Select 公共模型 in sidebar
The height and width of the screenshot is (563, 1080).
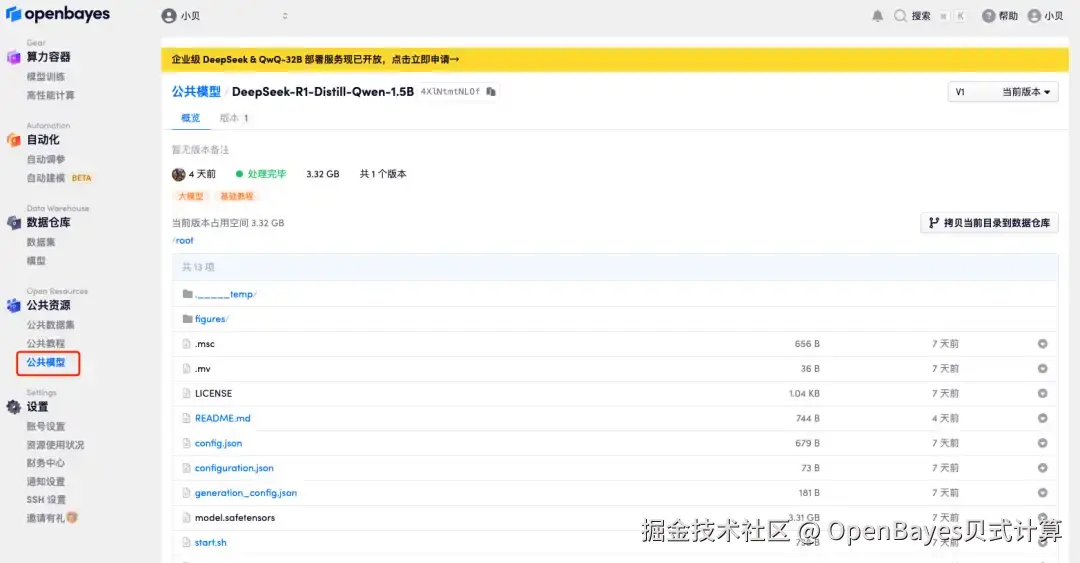45,362
